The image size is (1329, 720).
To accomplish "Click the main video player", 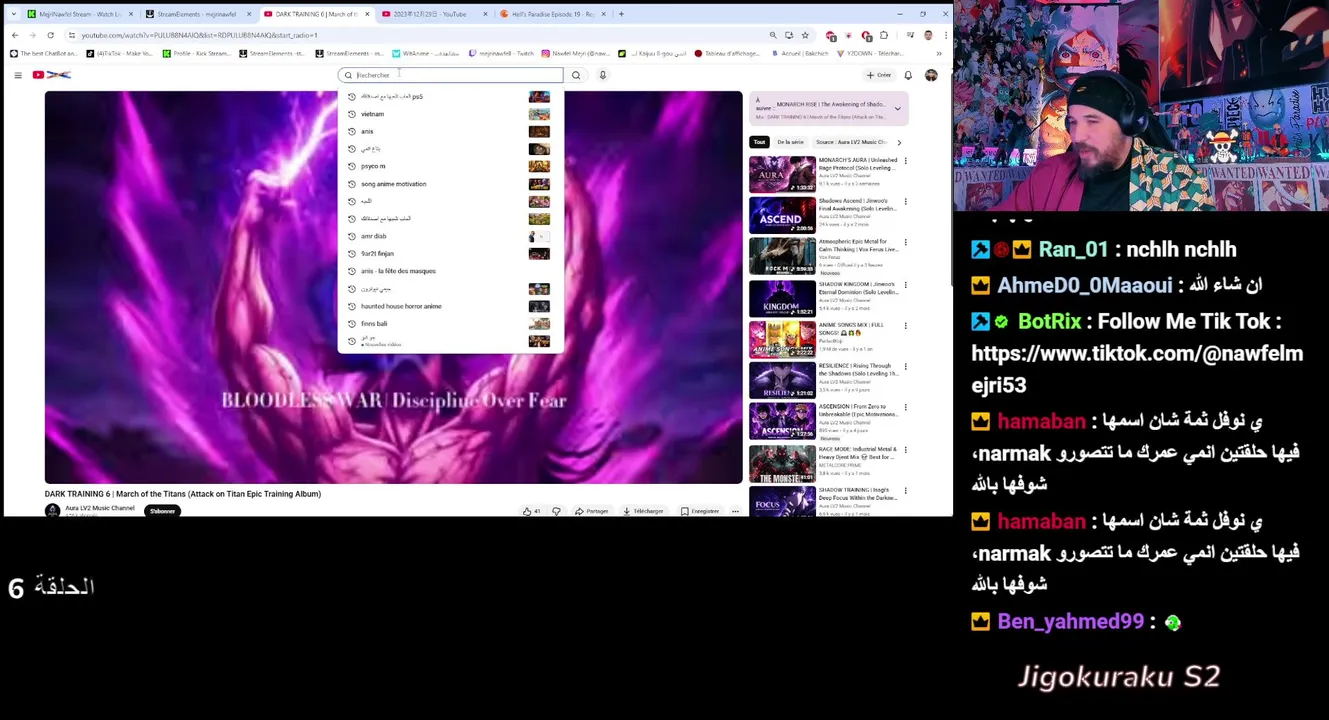I will click(x=393, y=287).
